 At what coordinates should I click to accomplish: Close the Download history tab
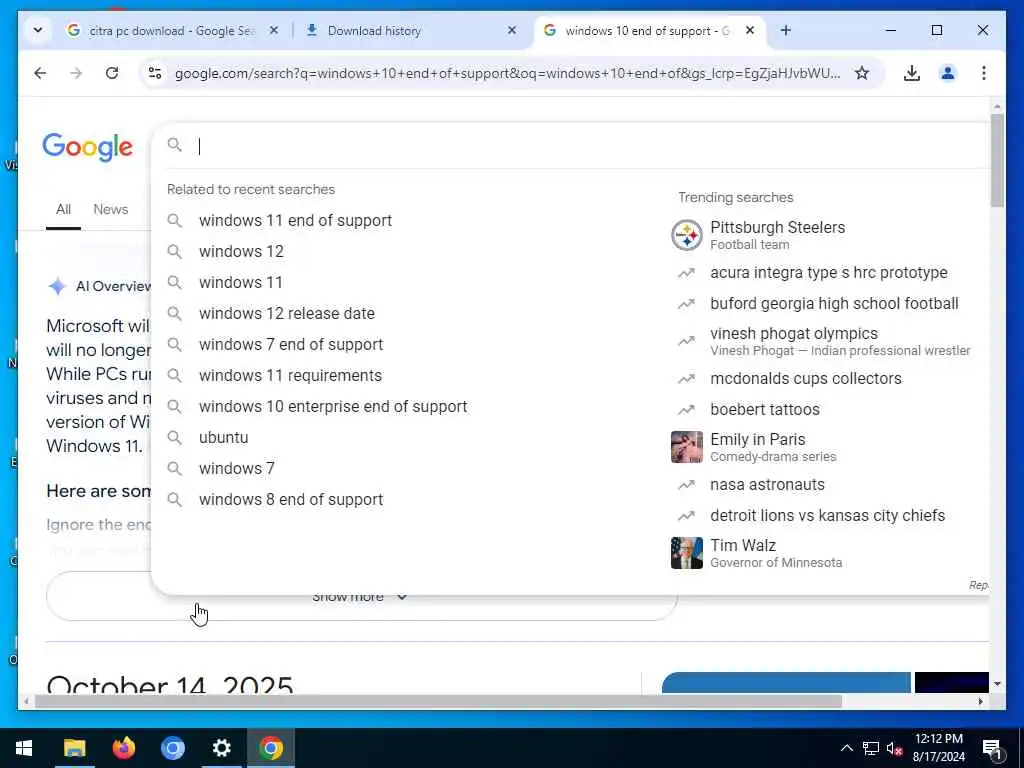(512, 31)
